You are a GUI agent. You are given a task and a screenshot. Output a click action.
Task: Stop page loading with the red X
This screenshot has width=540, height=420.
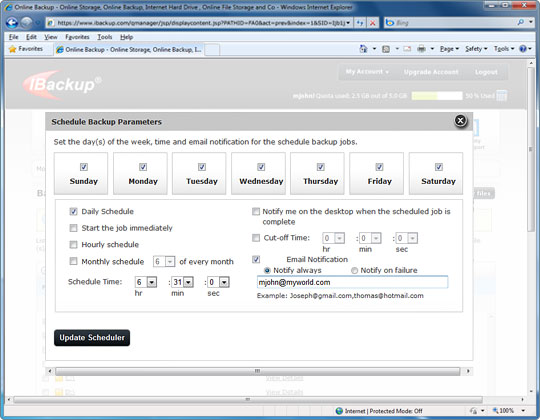pyautogui.click(x=372, y=23)
